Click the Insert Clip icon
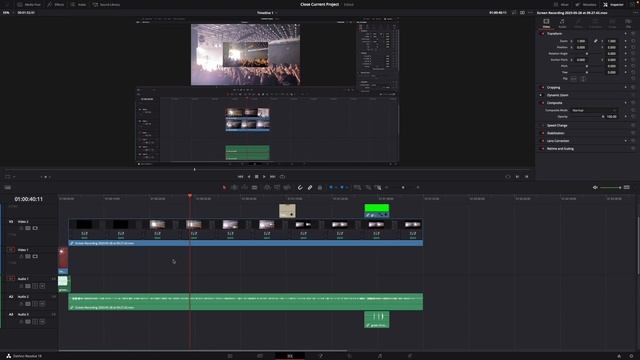 [267, 187]
